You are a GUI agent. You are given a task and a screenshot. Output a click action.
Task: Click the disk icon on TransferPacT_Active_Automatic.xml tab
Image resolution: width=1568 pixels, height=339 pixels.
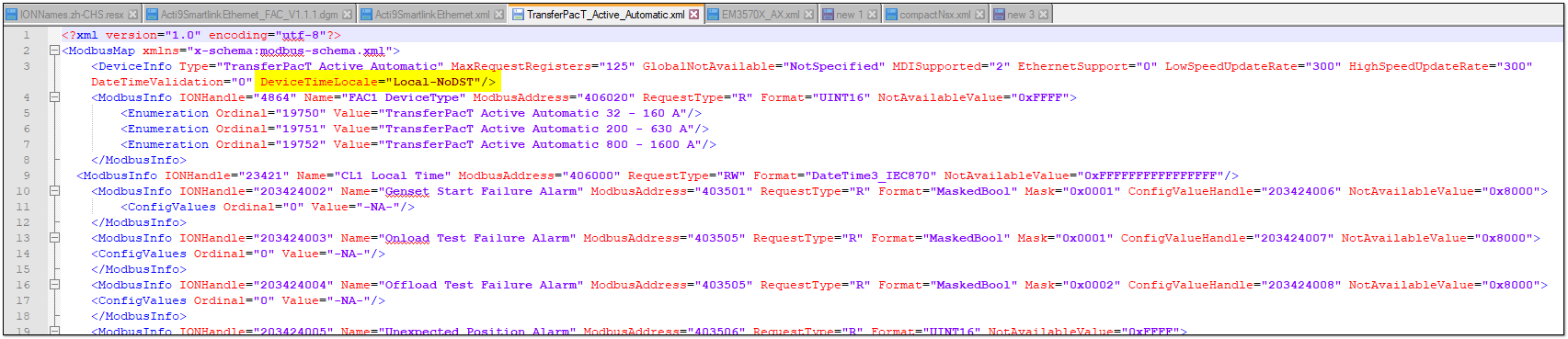tap(518, 15)
